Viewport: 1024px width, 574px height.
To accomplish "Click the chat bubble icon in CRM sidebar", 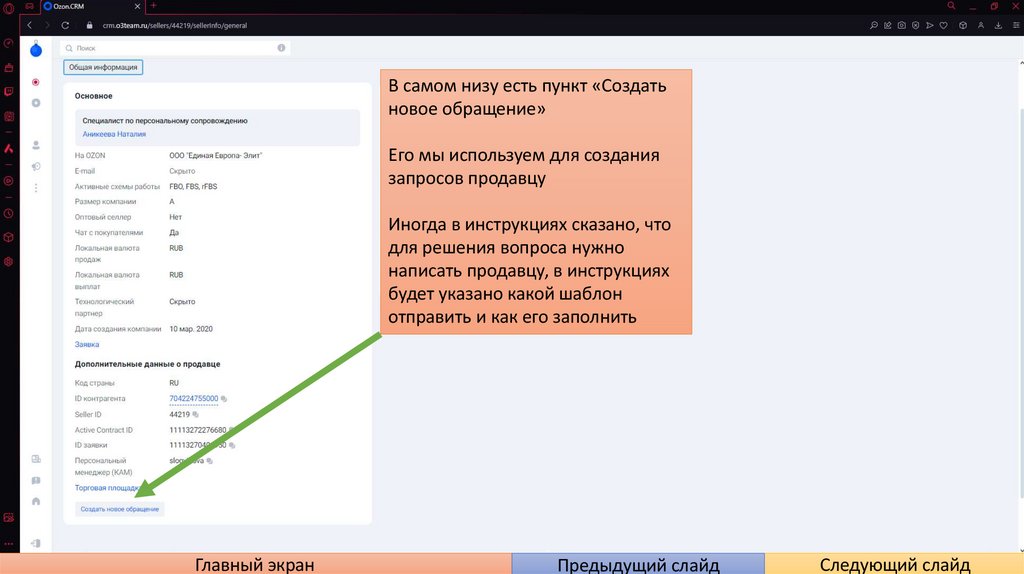I will [x=36, y=481].
